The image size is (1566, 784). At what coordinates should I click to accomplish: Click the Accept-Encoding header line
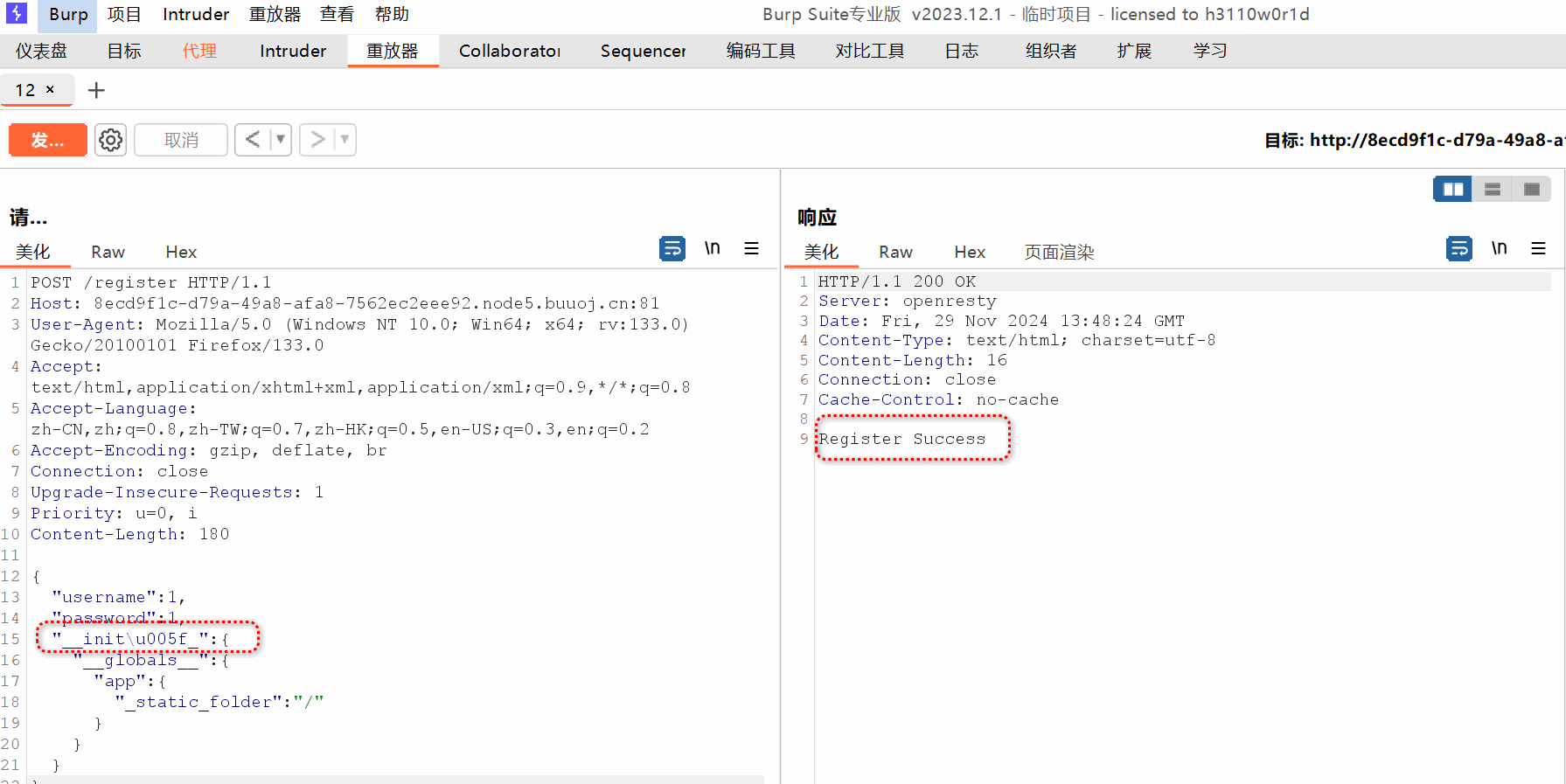pyautogui.click(x=209, y=450)
